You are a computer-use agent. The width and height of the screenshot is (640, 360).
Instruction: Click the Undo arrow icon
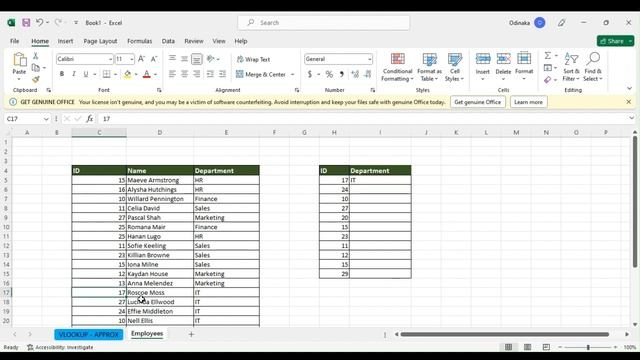tap(39, 23)
